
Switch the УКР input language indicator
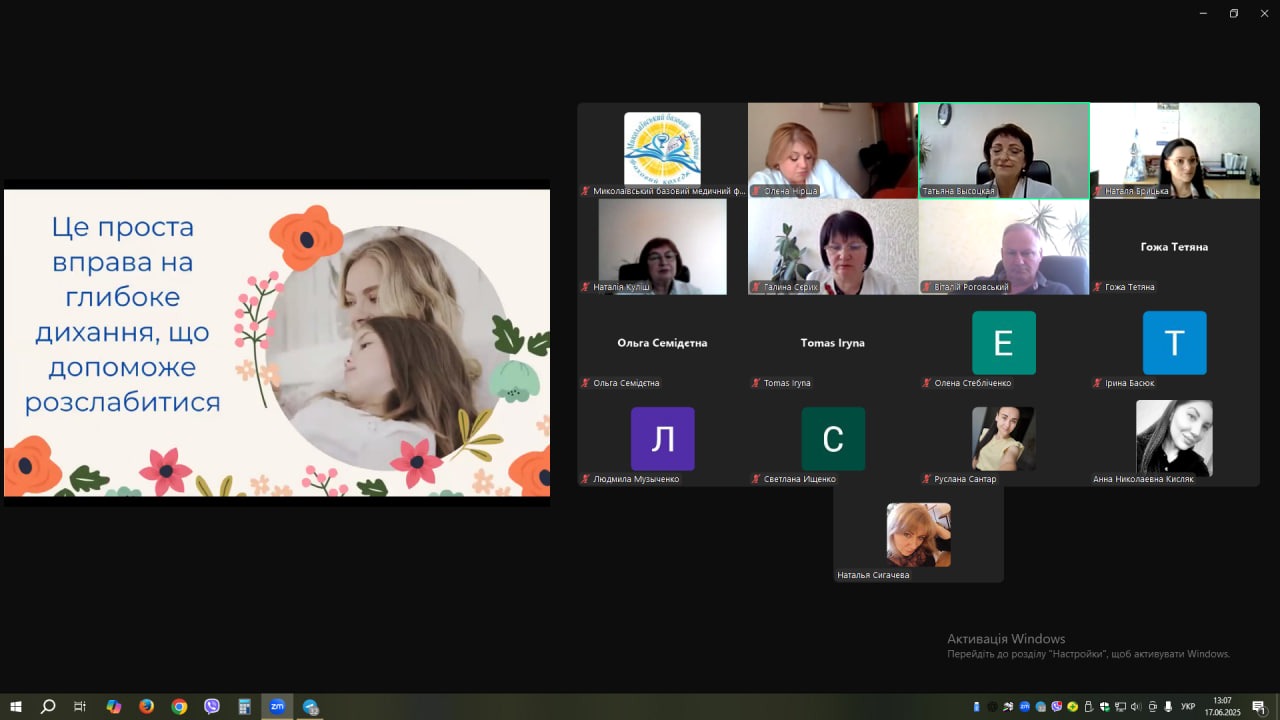click(1188, 707)
